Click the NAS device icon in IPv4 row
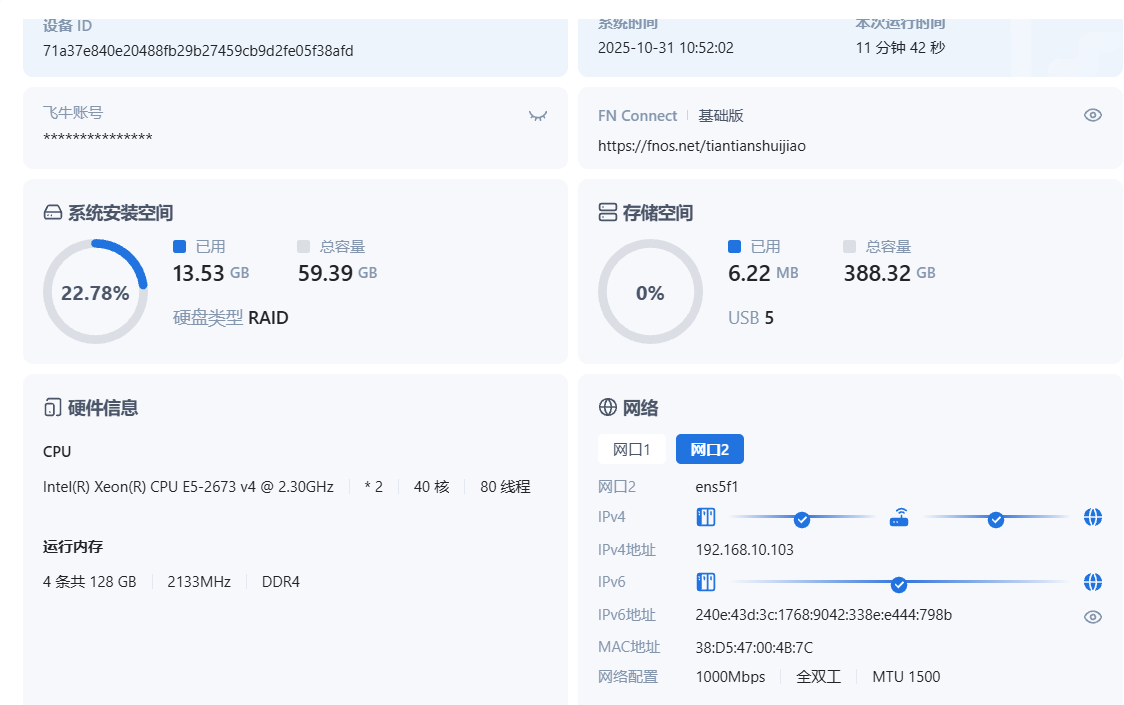 706,517
